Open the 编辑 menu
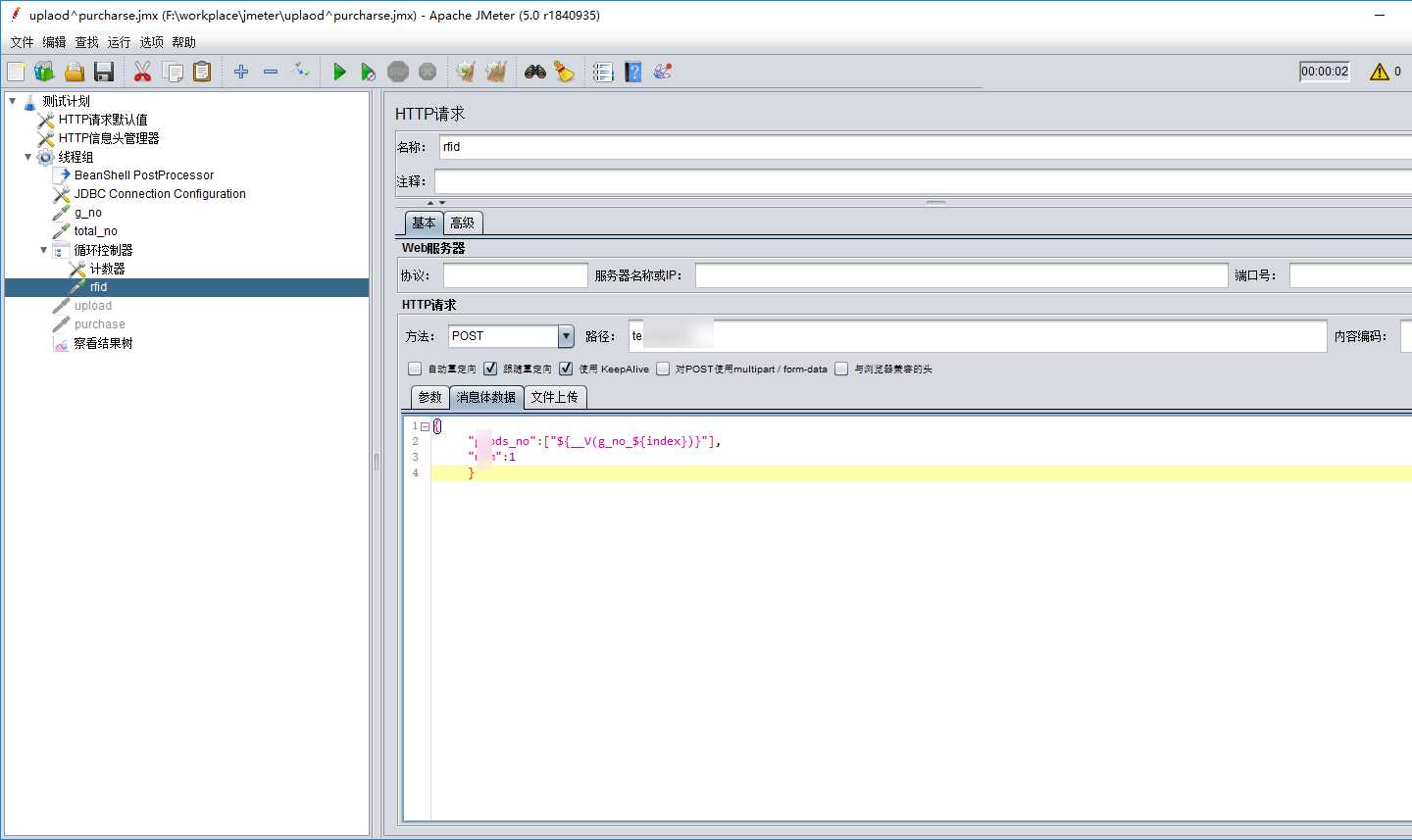Image resolution: width=1412 pixels, height=840 pixels. click(54, 42)
